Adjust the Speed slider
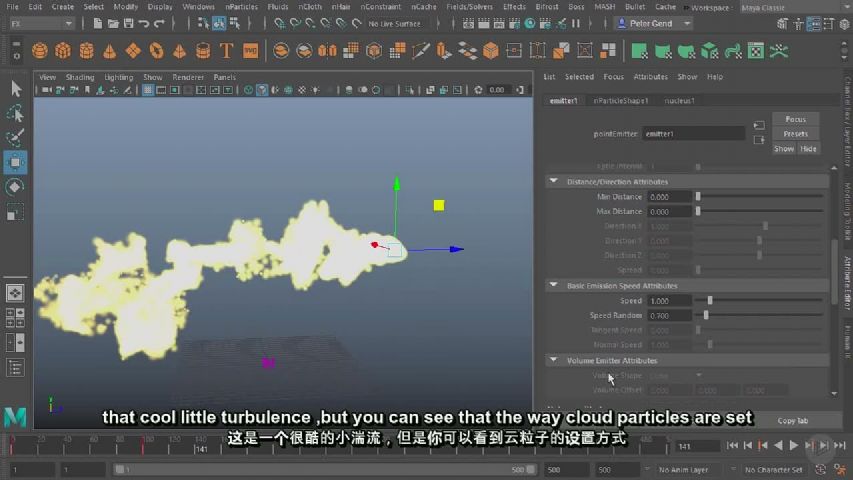 point(710,300)
